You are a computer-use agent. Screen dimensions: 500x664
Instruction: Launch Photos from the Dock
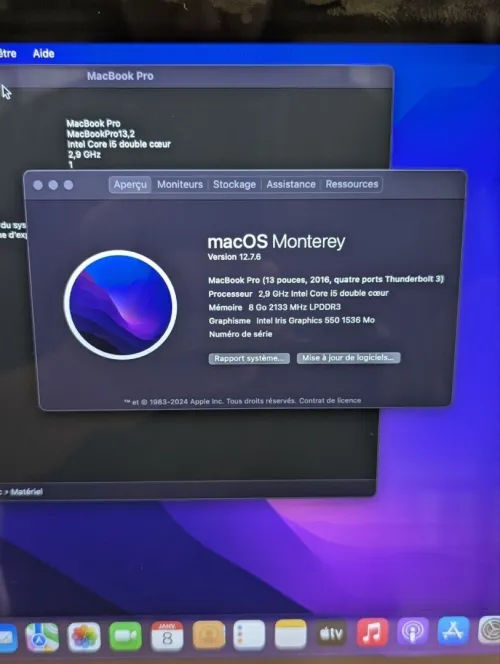pyautogui.click(x=84, y=636)
